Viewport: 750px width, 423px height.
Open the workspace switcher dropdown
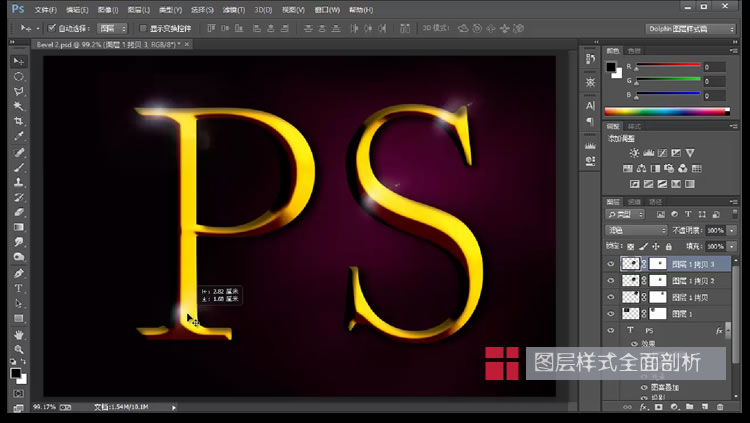click(x=690, y=29)
